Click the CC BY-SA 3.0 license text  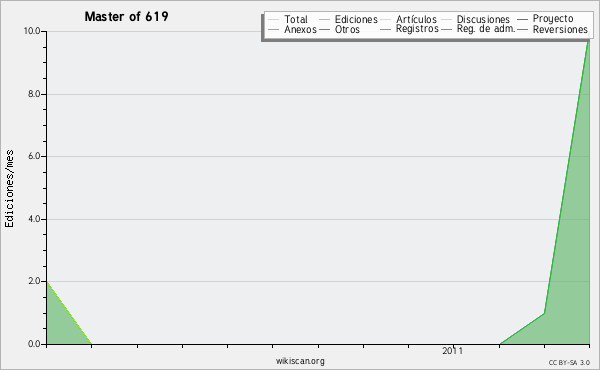[x=569, y=363]
